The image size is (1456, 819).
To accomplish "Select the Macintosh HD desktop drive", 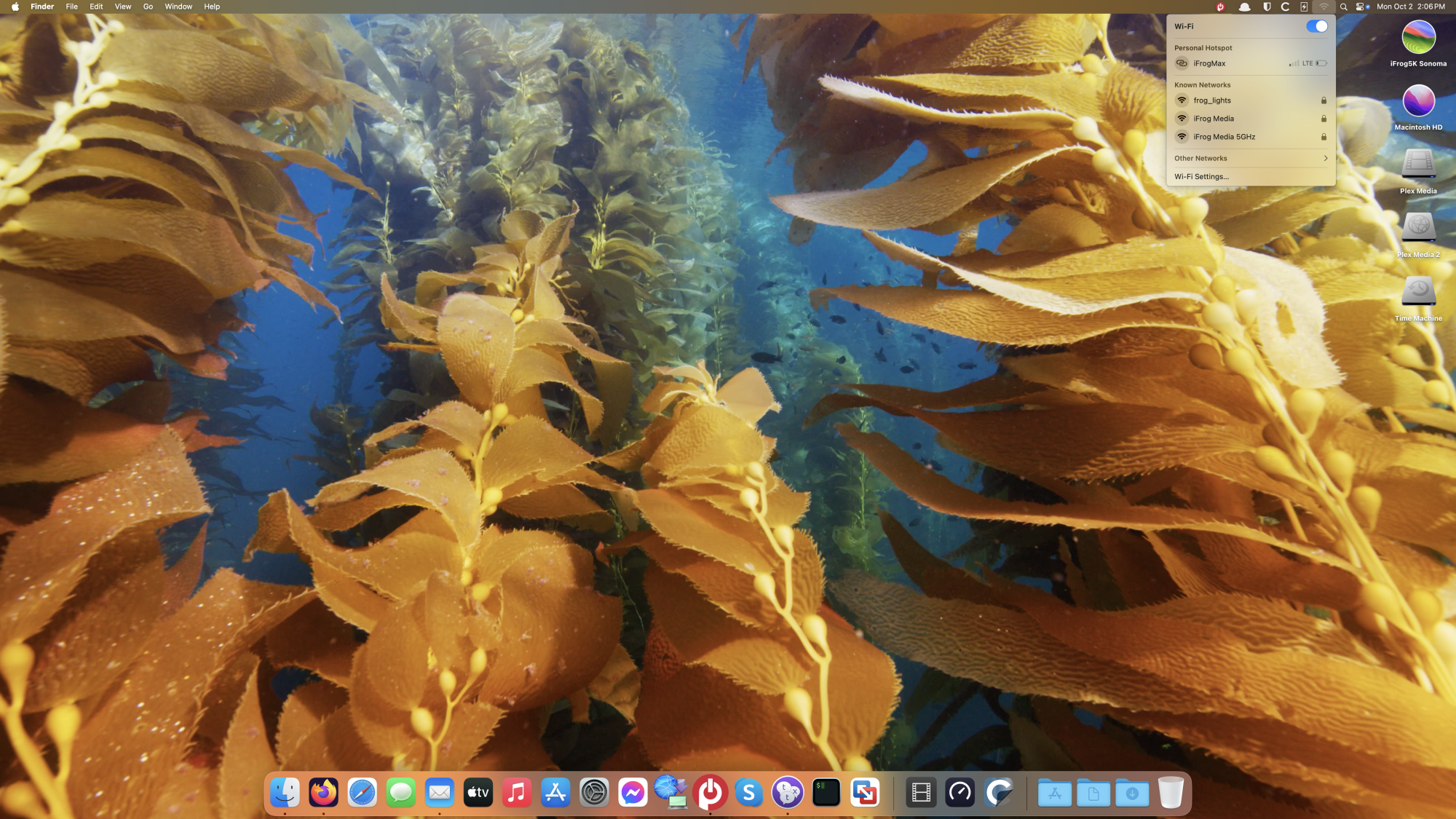I will click(x=1418, y=103).
